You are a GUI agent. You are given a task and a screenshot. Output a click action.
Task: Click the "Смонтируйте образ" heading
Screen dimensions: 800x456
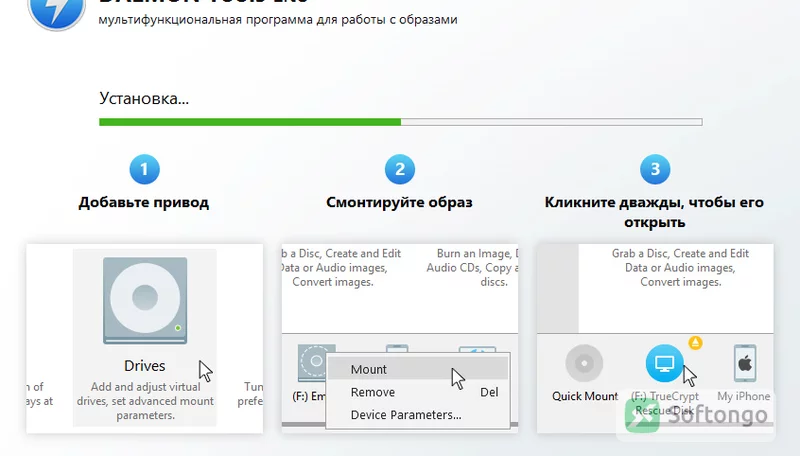[x=399, y=202]
